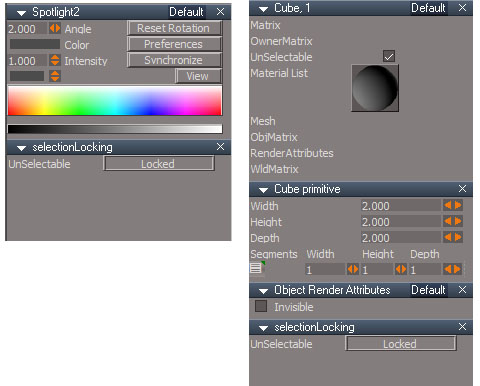Adjust the unlabeled stepper below Intensity

pos(55,76)
